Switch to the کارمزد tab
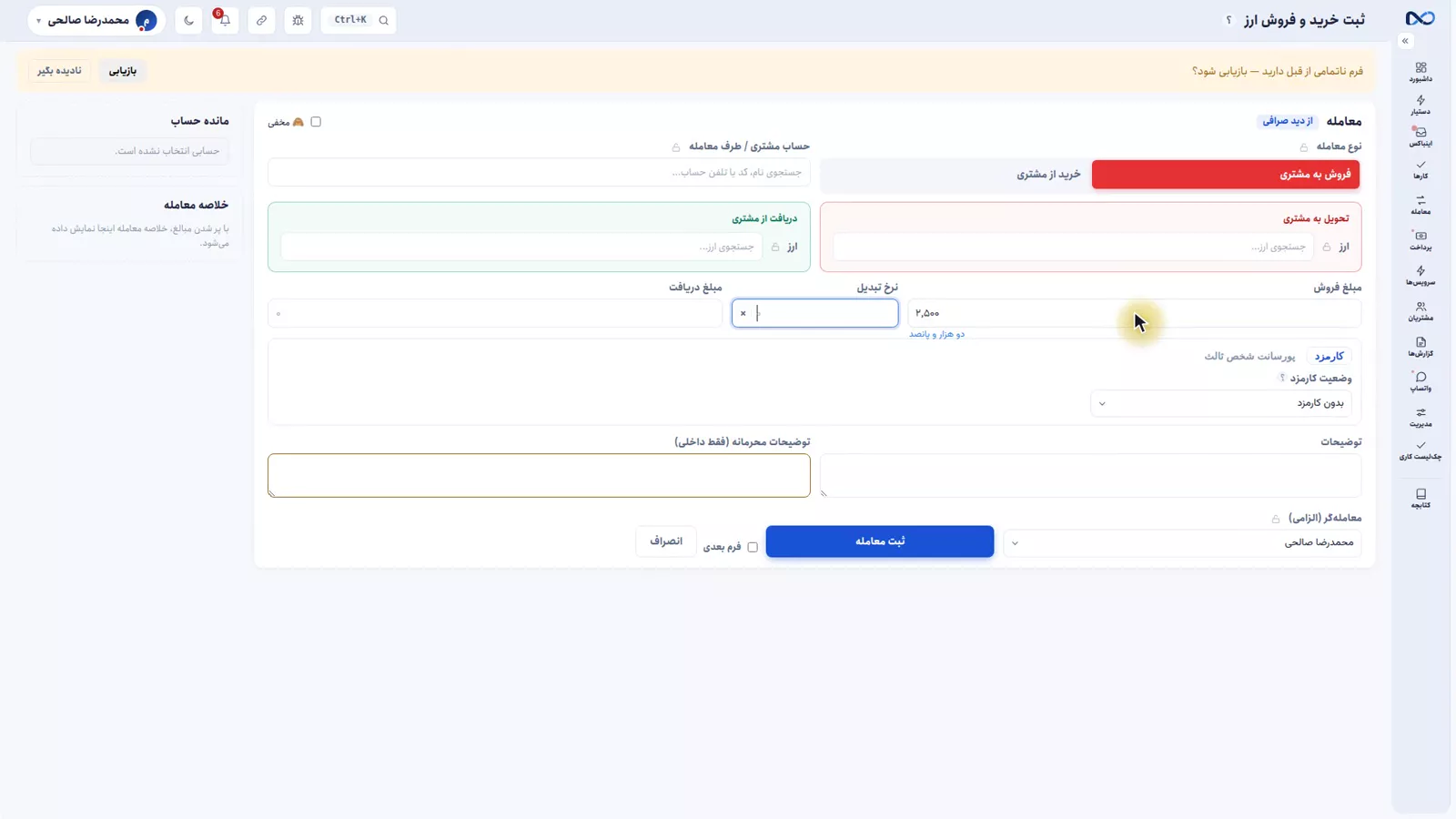The height and width of the screenshot is (819, 1456). click(x=1329, y=356)
